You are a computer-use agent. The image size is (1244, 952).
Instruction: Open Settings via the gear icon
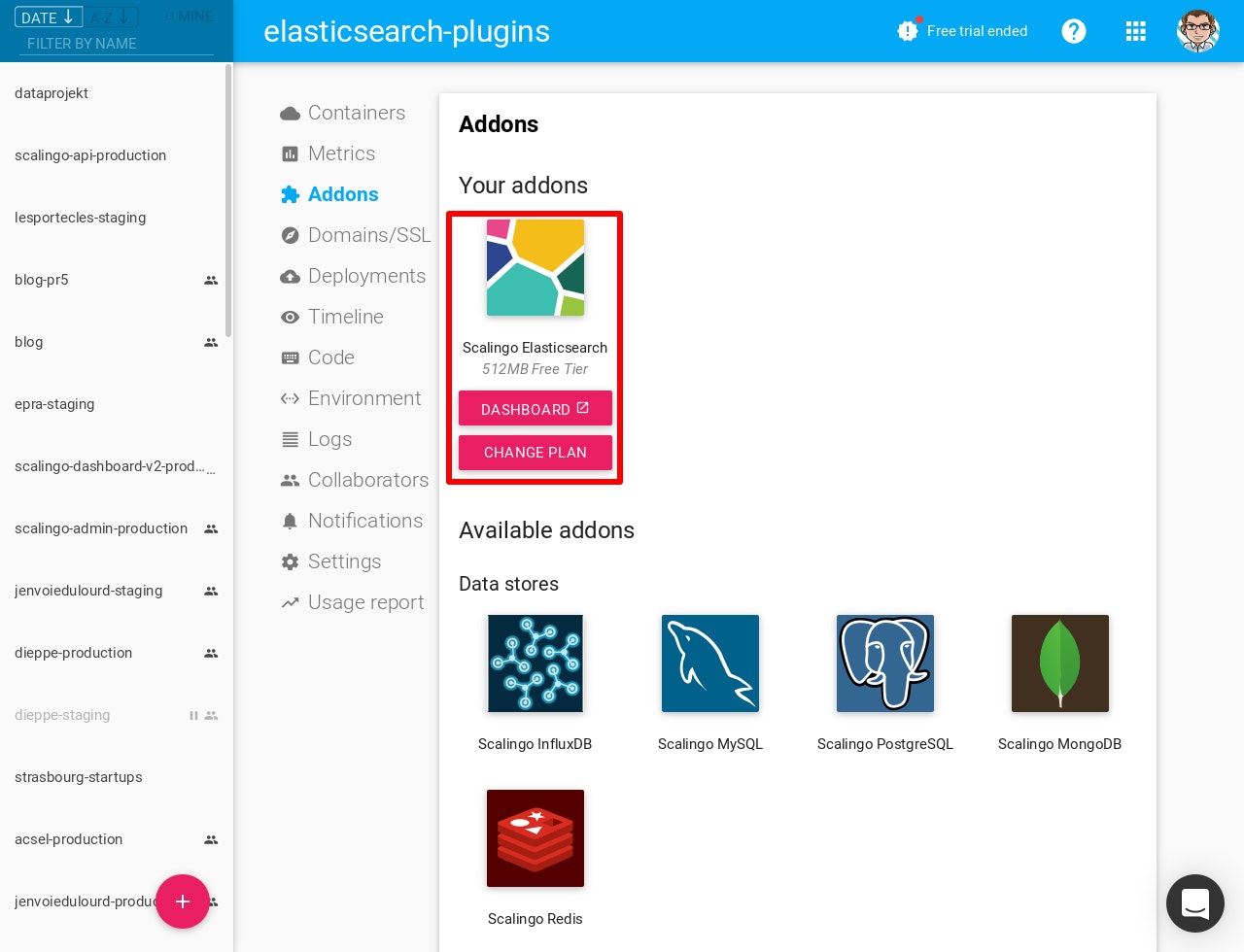[290, 561]
